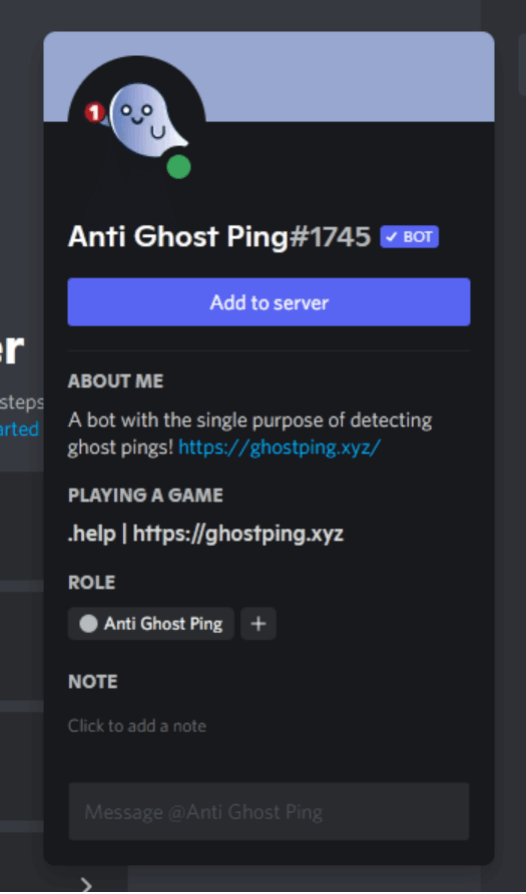Click the Anti Ghost Ping username text
Viewport: 526px width, 894px height.
(178, 237)
